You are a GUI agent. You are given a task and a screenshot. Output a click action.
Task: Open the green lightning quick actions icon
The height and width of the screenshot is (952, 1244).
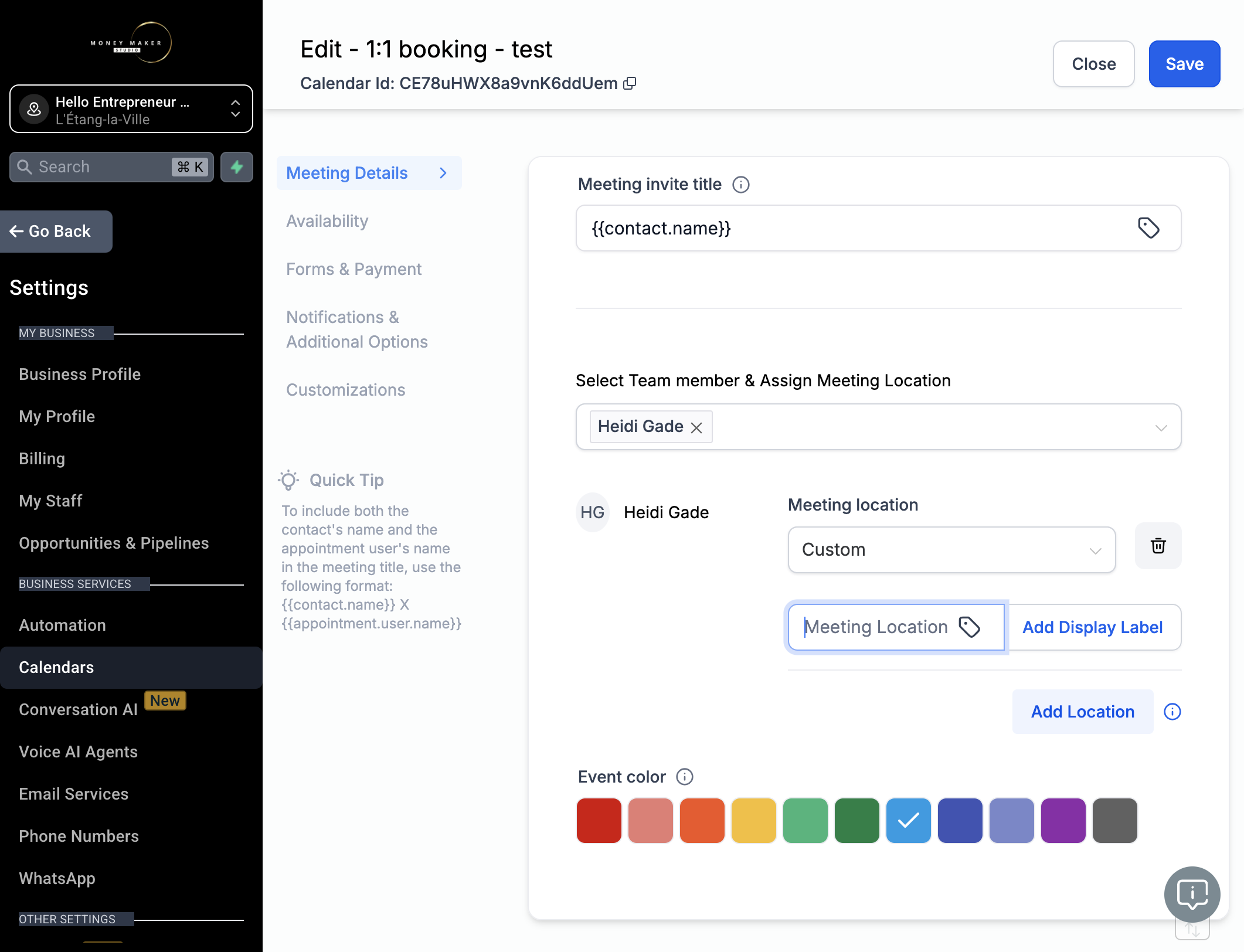pos(237,167)
